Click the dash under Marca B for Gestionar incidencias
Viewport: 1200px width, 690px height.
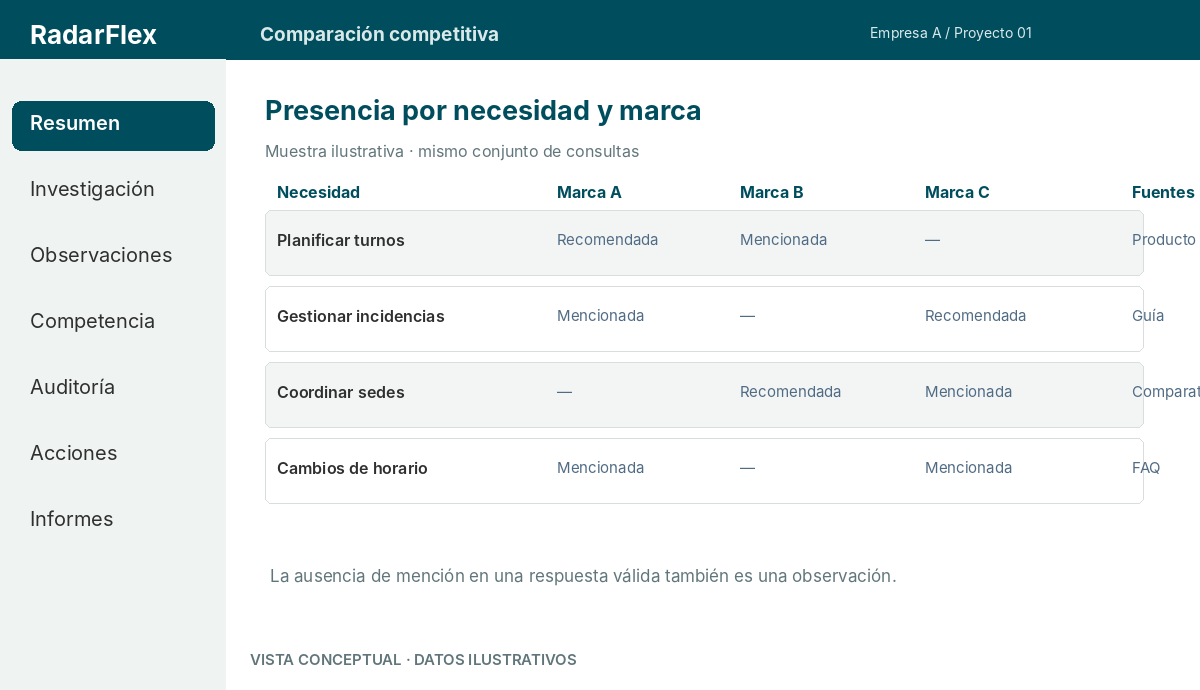[x=747, y=316]
